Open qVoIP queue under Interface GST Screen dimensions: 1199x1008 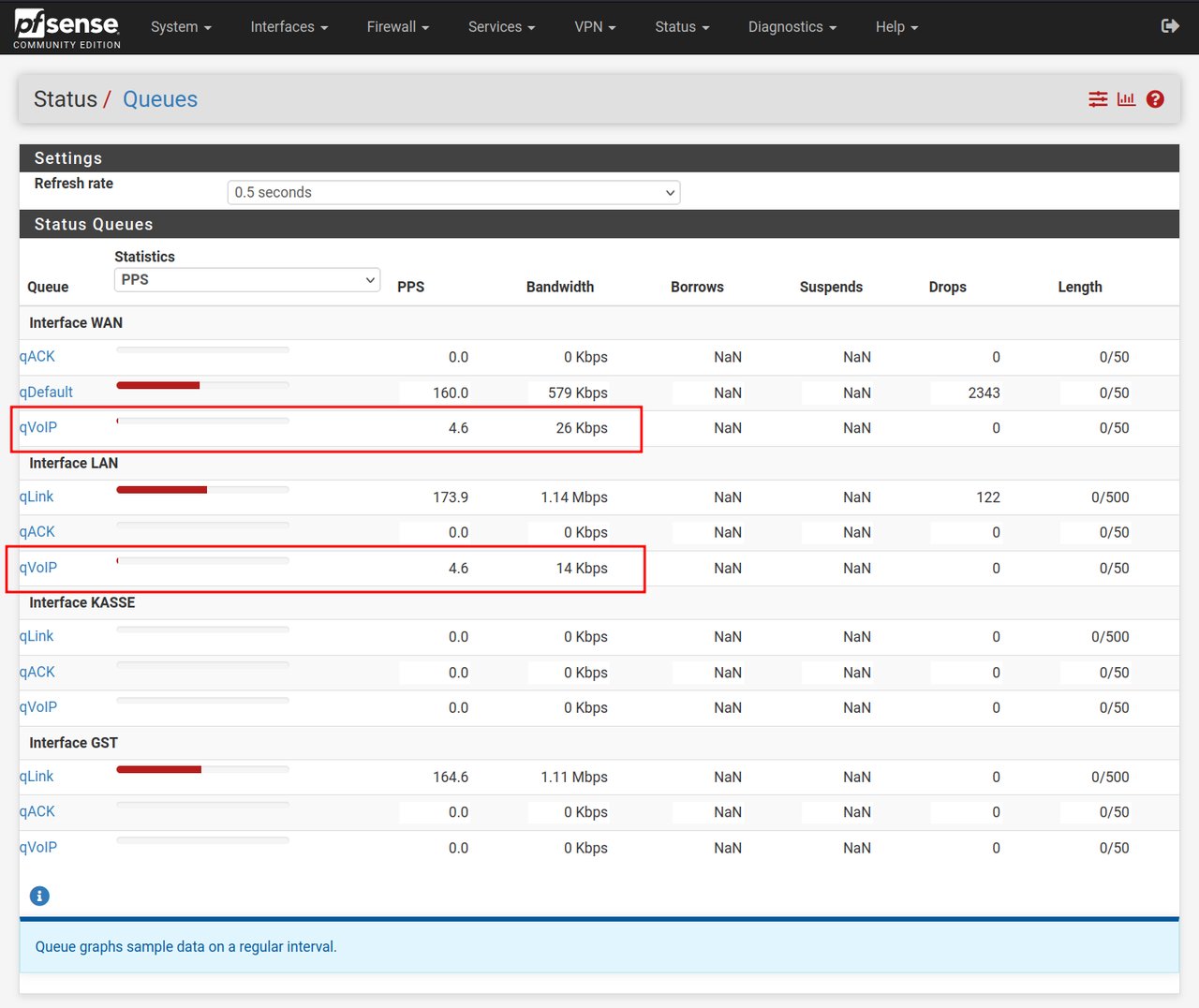pos(38,847)
